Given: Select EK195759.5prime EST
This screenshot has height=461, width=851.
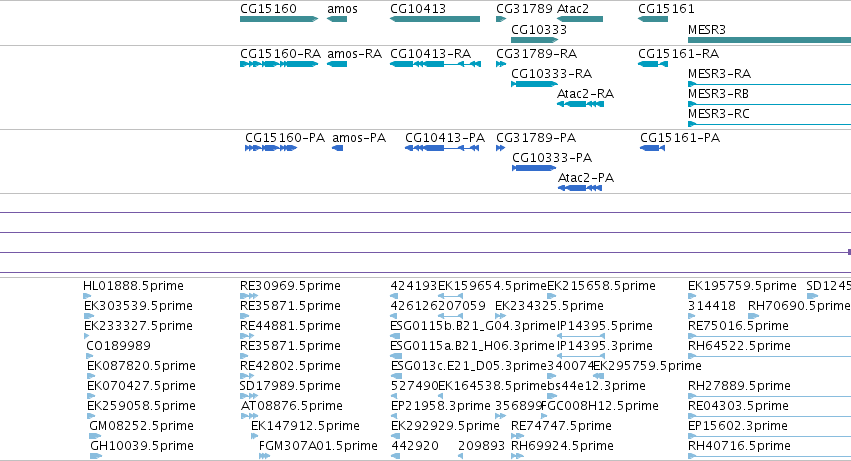Looking at the screenshot, I should (742, 286).
